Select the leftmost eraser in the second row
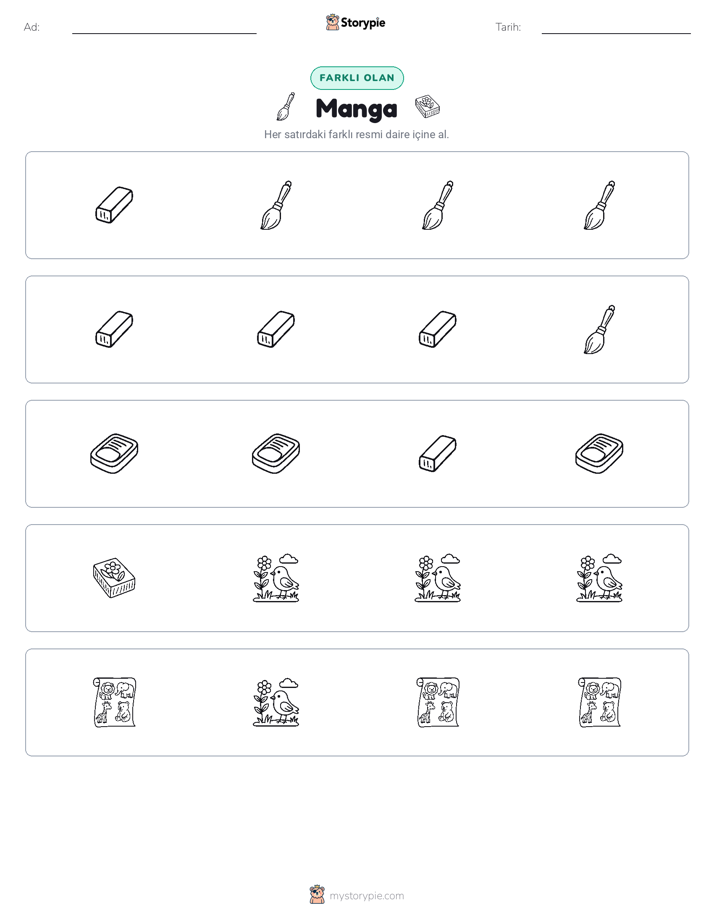Viewport: 714px width, 924px height. pos(114,329)
